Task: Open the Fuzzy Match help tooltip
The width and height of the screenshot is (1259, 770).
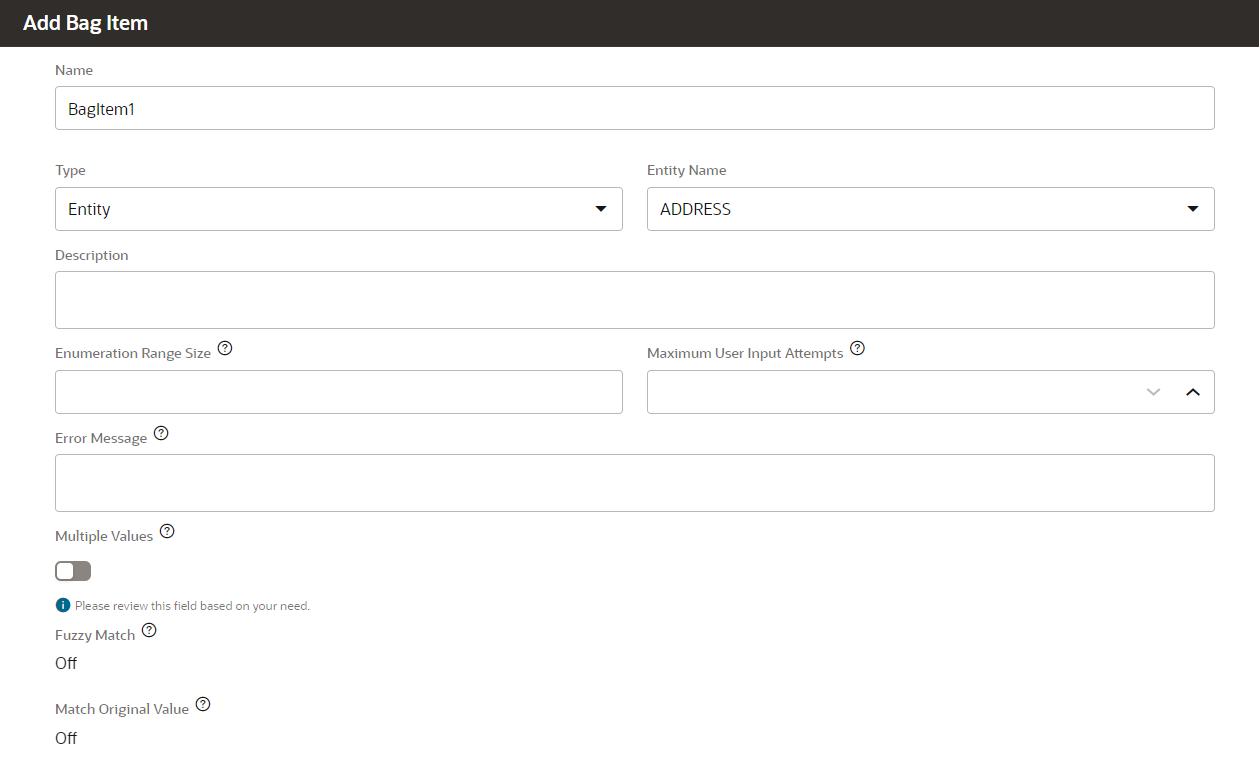Action: click(149, 629)
